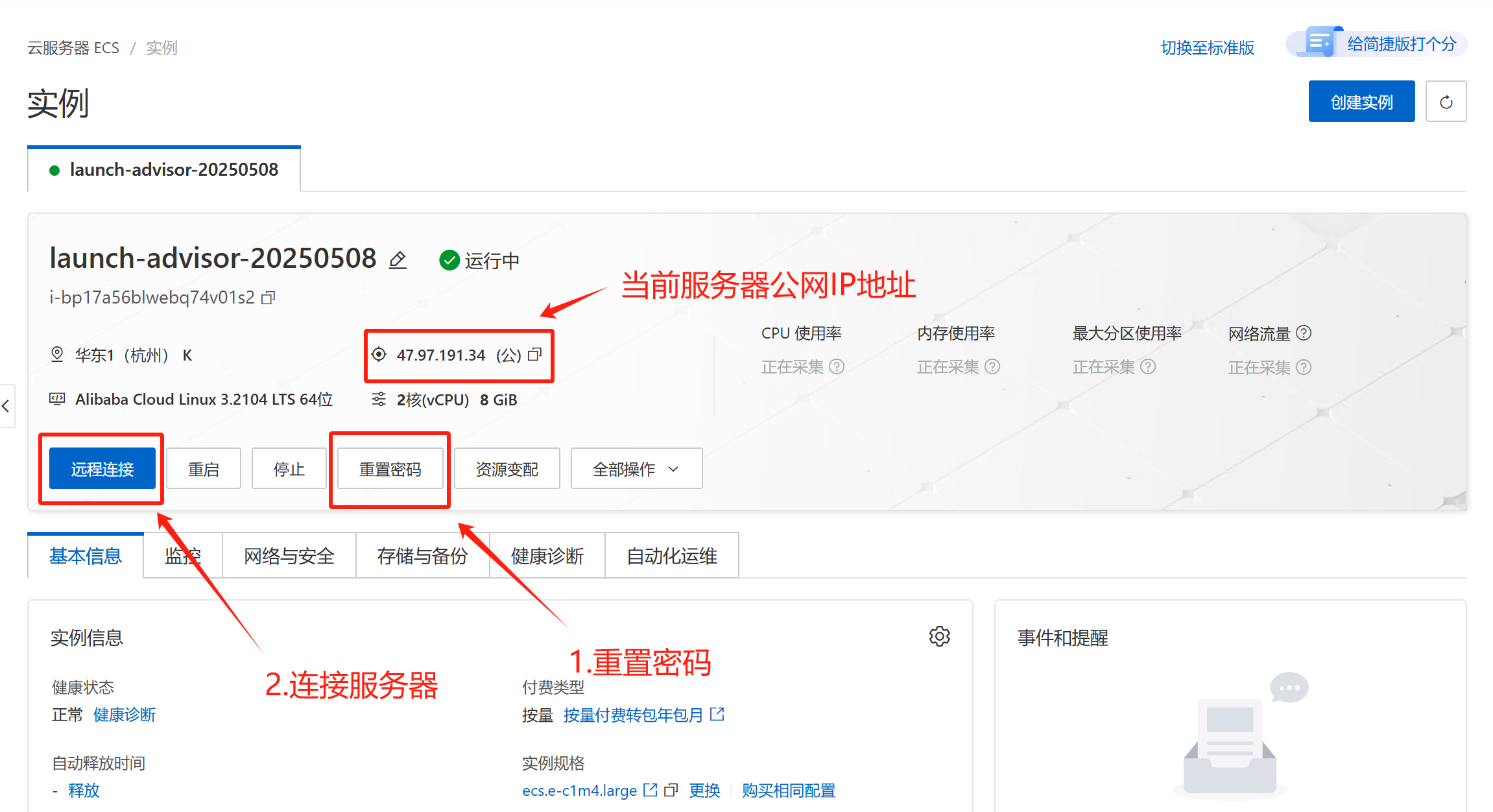Switch to the 网络与安全 tab

click(x=289, y=556)
